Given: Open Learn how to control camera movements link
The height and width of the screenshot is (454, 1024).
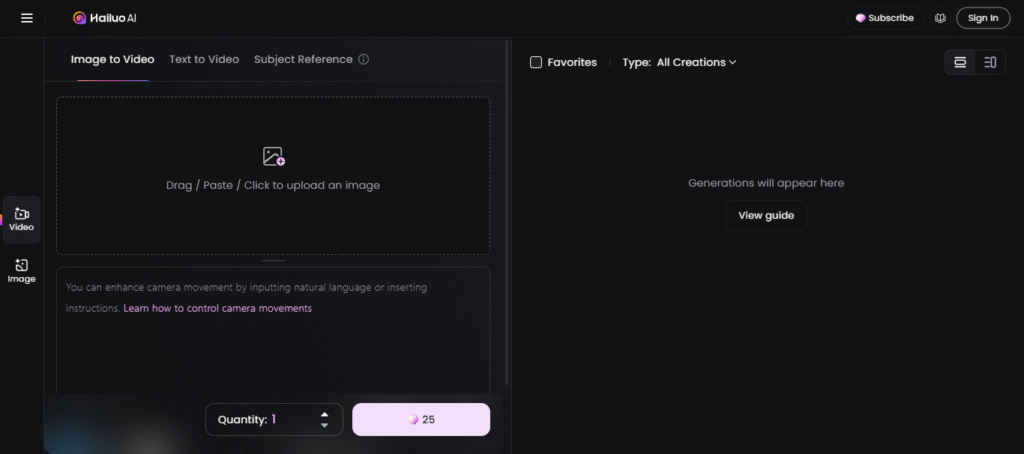Looking at the screenshot, I should (217, 308).
